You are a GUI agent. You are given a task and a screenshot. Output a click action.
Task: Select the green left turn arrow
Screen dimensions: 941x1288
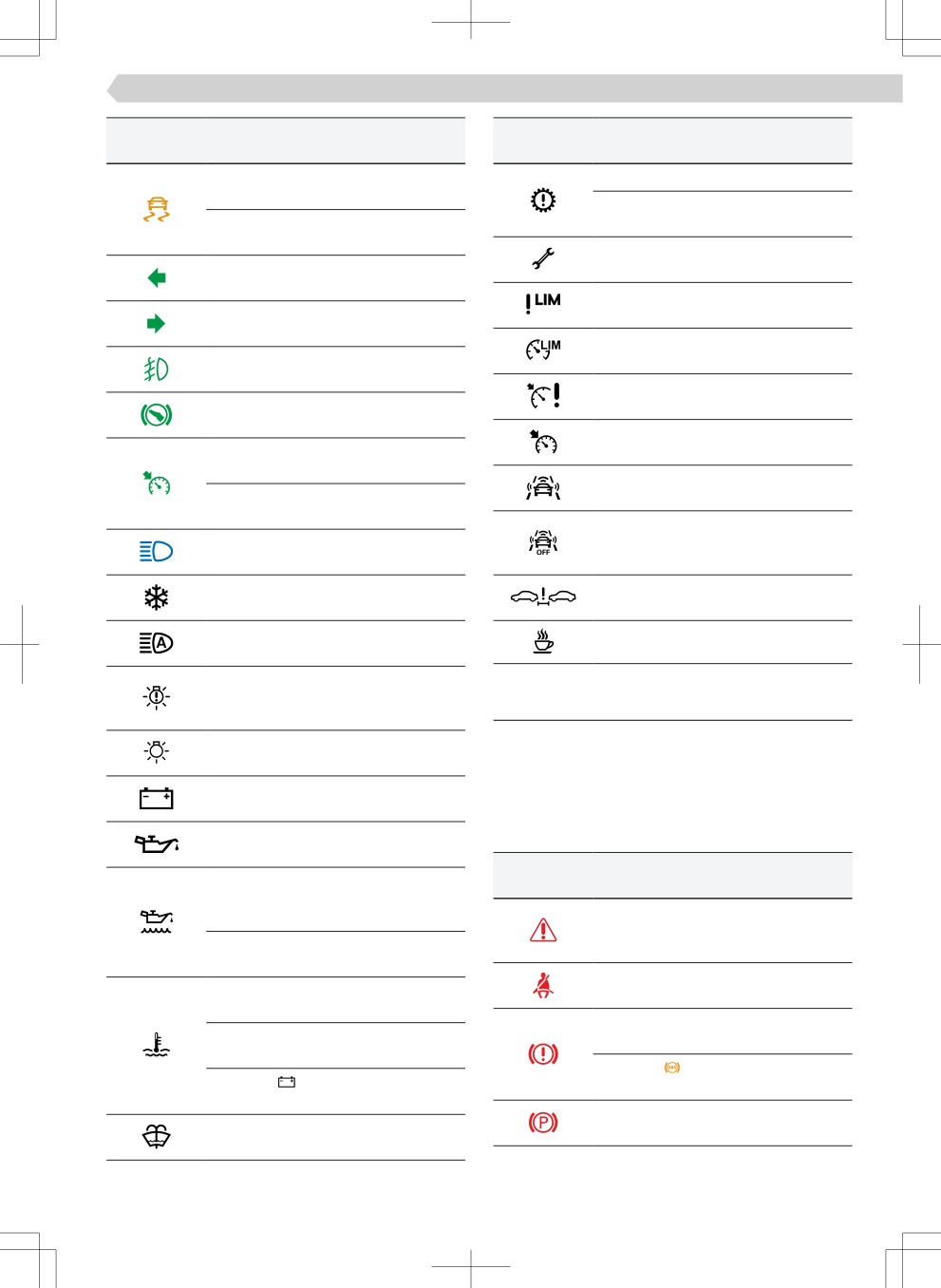(157, 277)
